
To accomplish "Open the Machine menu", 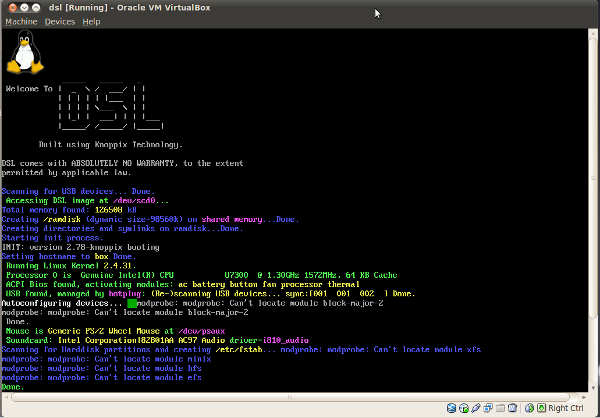I will pyautogui.click(x=21, y=22).
